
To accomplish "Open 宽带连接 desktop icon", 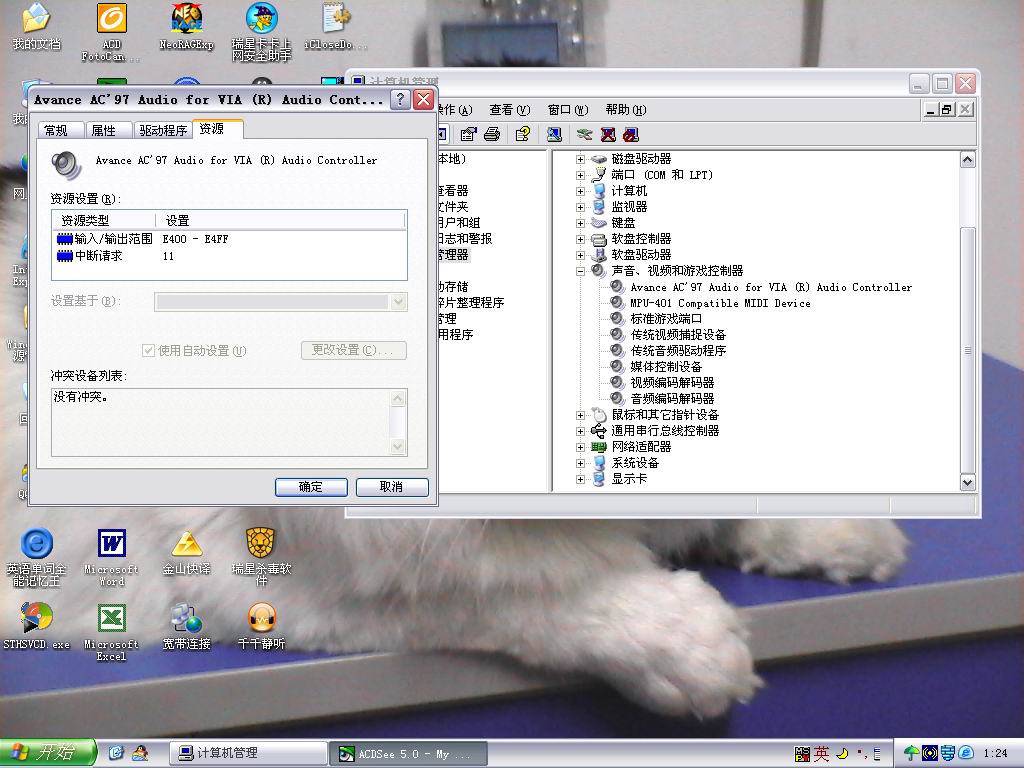I will pyautogui.click(x=187, y=626).
